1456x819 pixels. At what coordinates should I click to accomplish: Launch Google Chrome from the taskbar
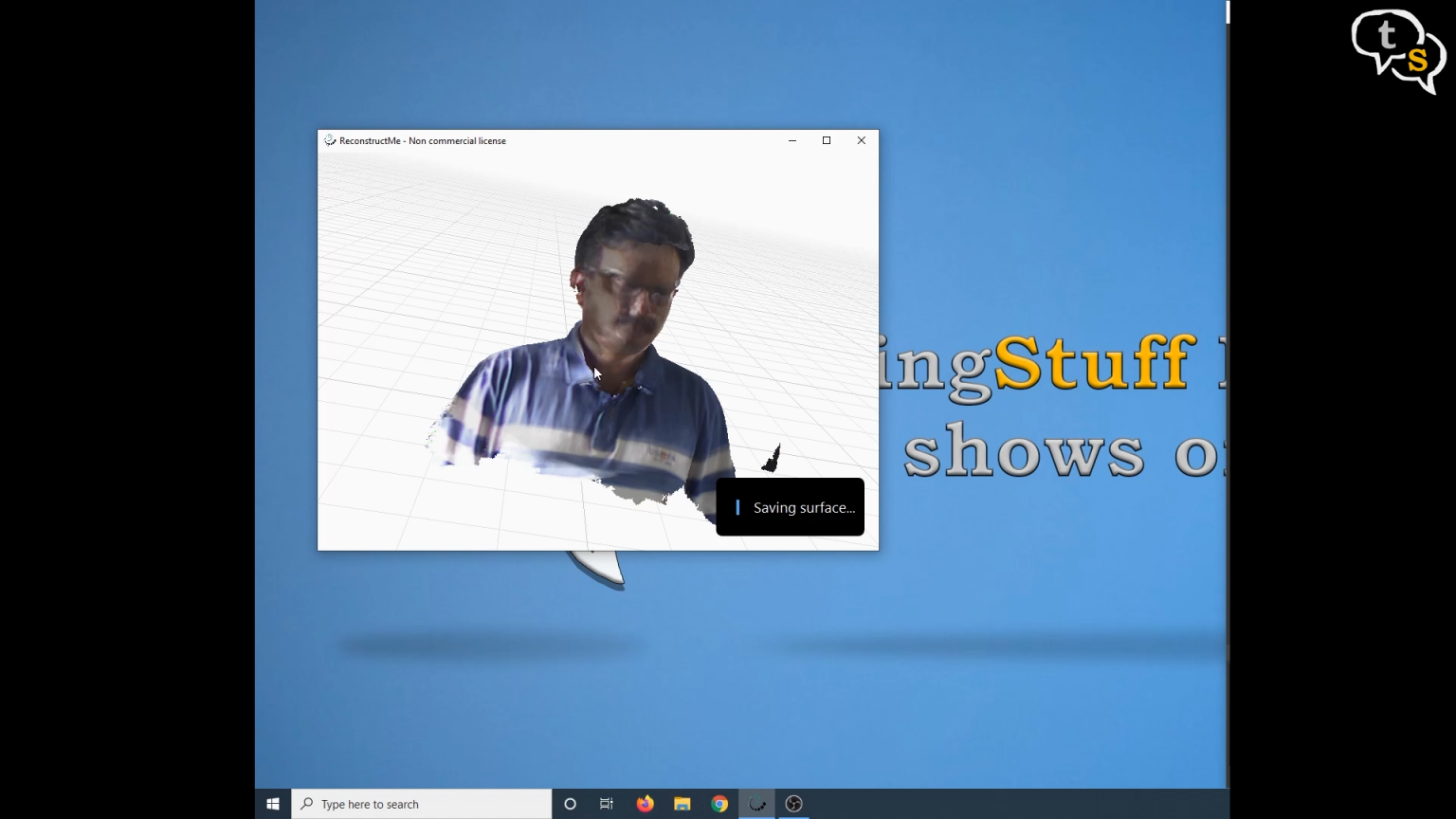pos(719,804)
